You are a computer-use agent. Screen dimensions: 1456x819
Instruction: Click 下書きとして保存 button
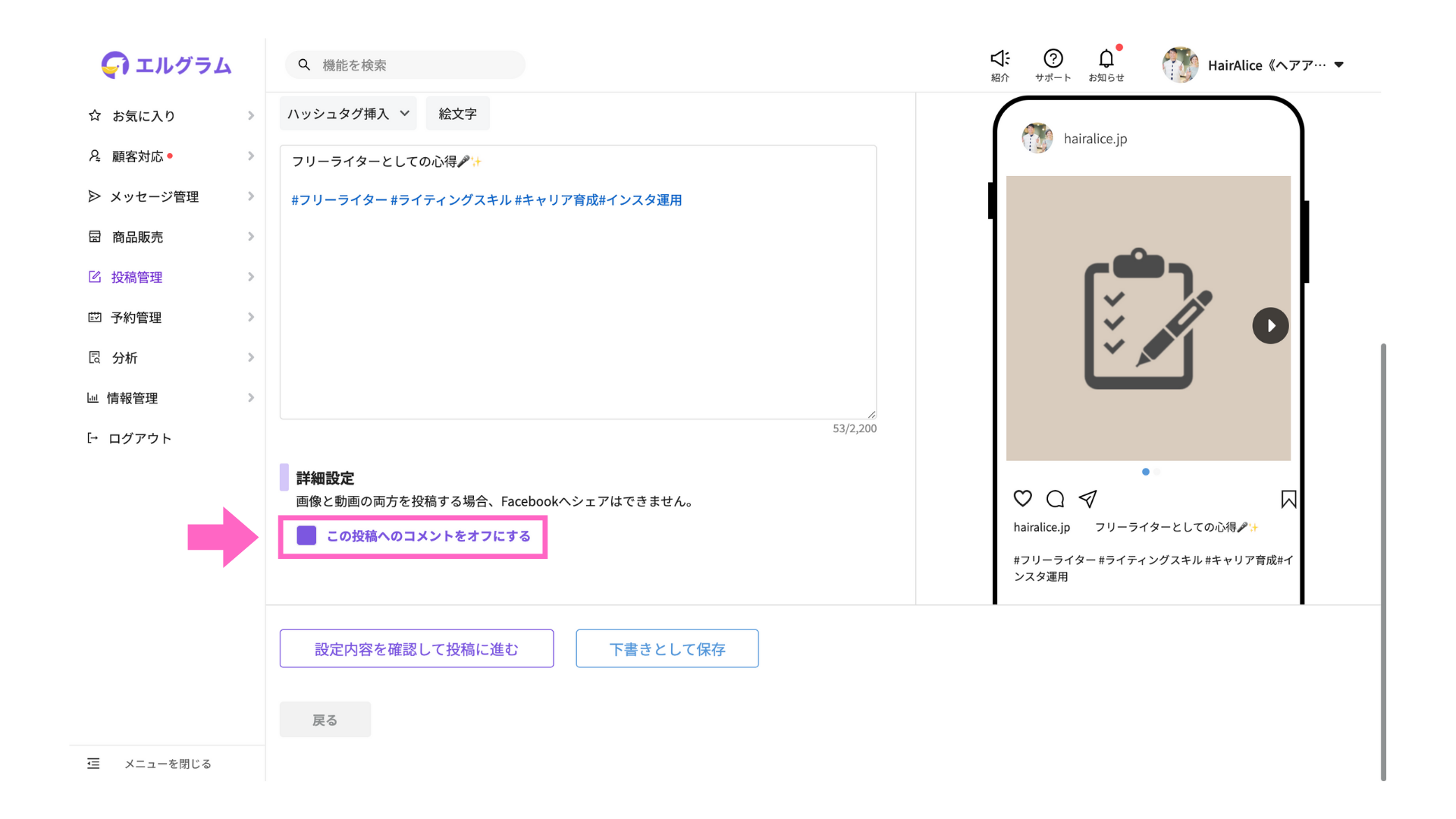coord(667,648)
